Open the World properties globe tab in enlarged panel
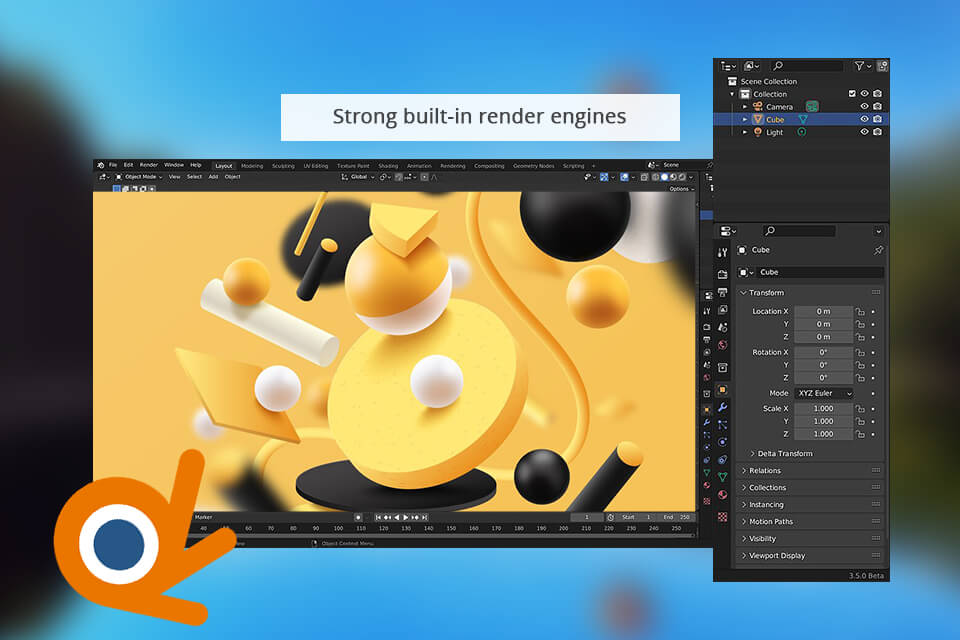The height and width of the screenshot is (640, 960). 722,345
